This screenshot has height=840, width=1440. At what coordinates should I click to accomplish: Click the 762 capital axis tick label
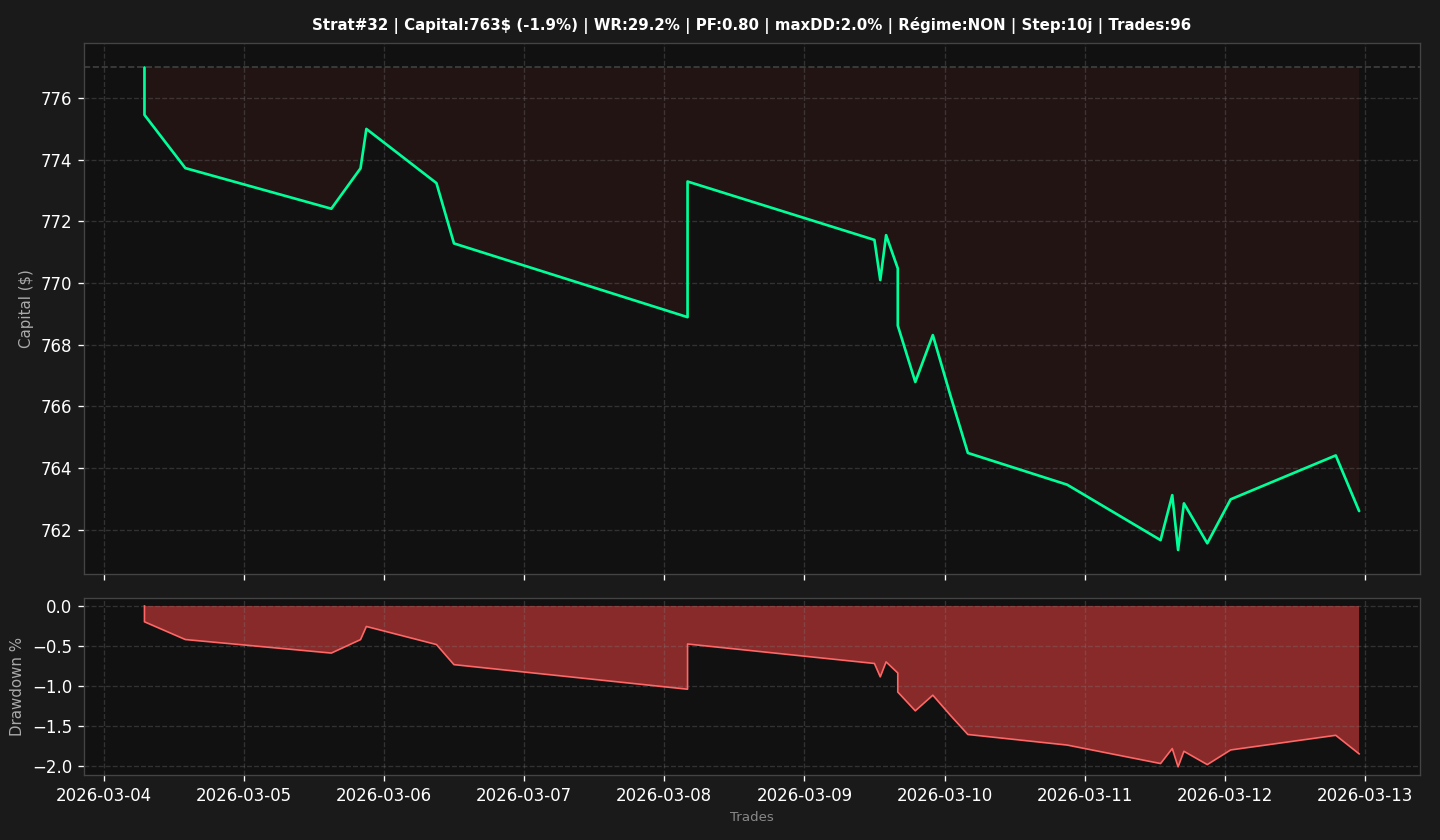(58, 531)
